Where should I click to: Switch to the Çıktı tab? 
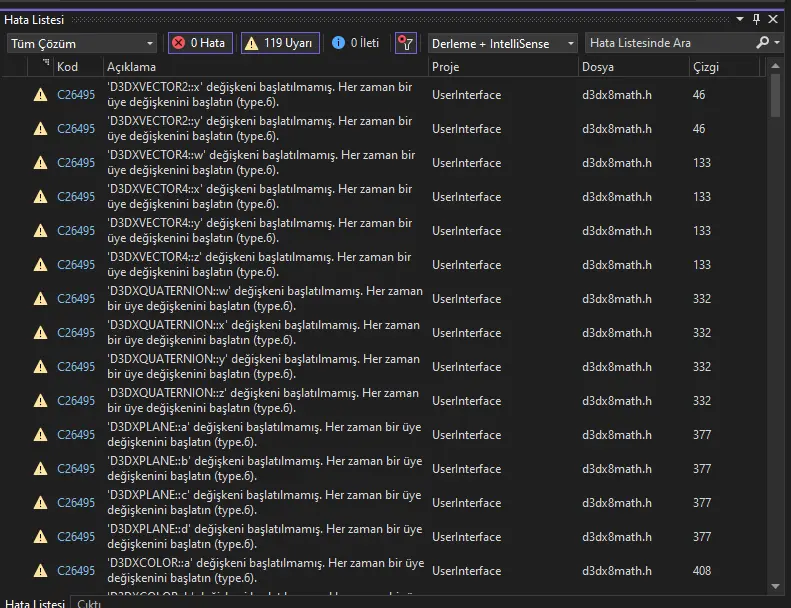tap(90, 603)
